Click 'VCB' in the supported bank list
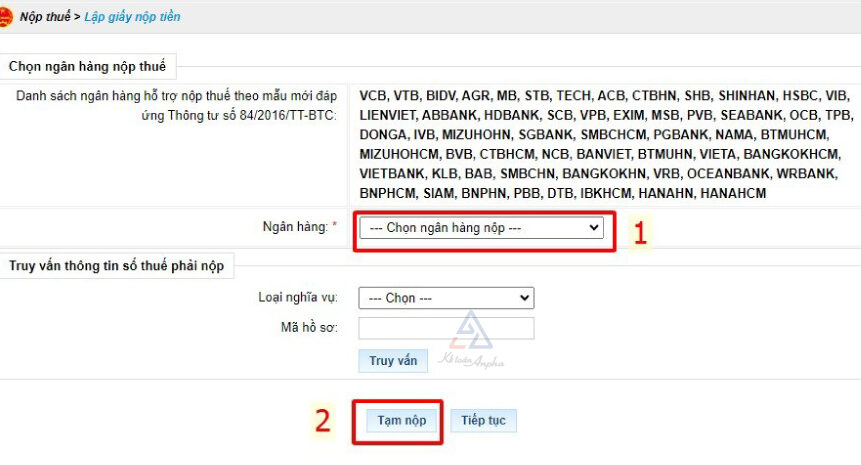The width and height of the screenshot is (861, 465). (x=373, y=96)
